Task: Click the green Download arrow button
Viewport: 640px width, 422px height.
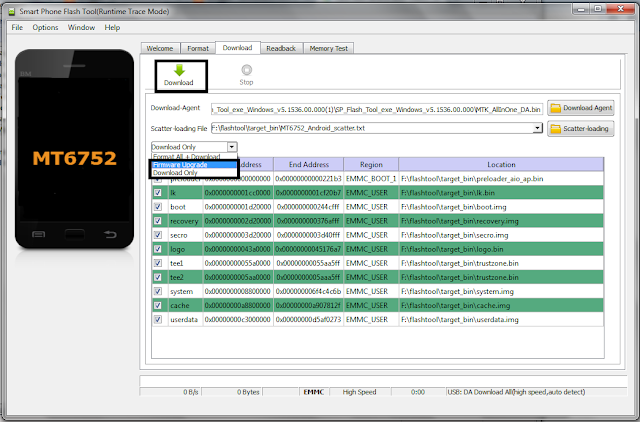Action: pos(179,76)
